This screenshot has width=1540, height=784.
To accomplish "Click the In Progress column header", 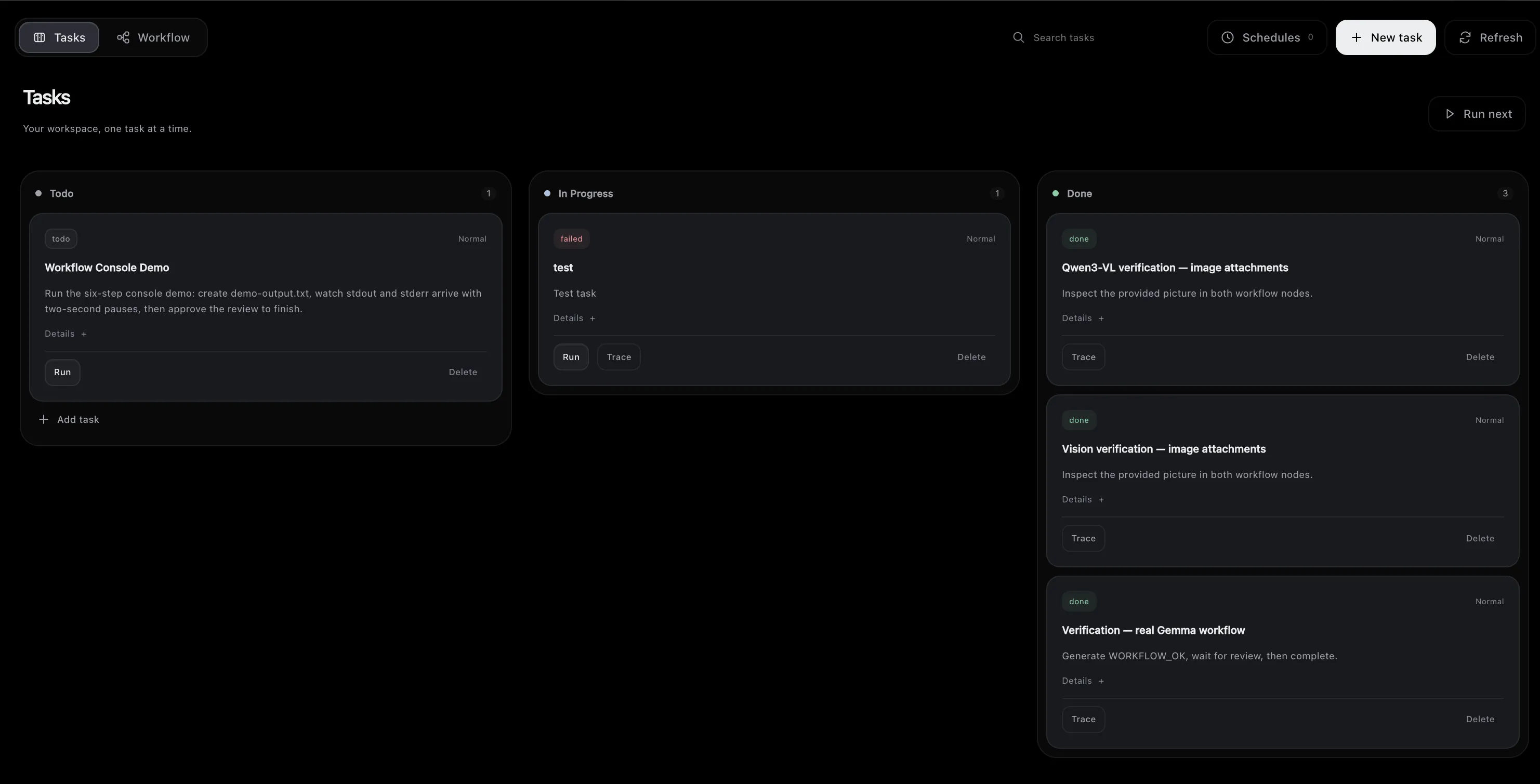I will 585,194.
